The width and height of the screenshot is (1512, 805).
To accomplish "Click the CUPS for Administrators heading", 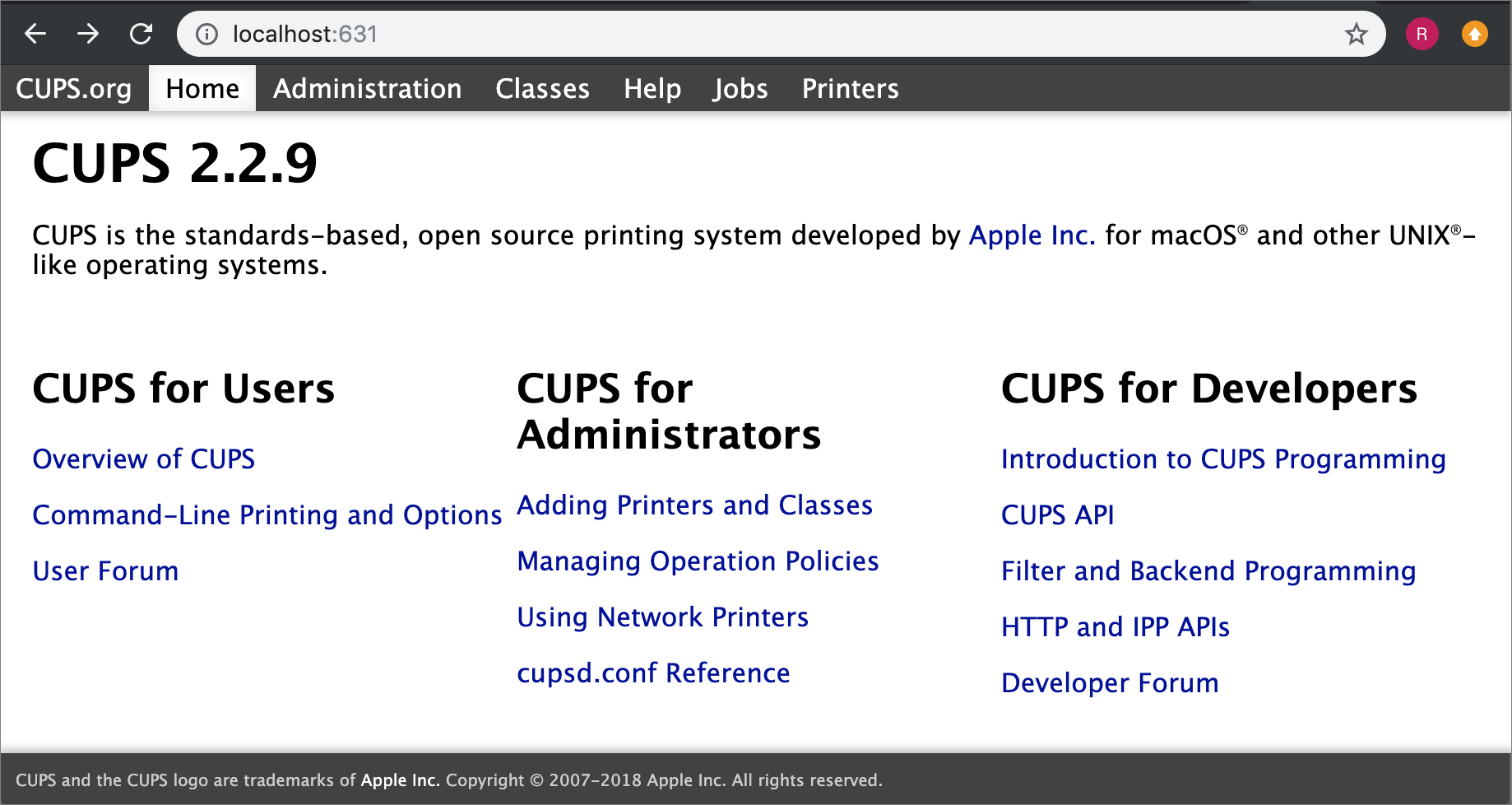I will [x=669, y=411].
